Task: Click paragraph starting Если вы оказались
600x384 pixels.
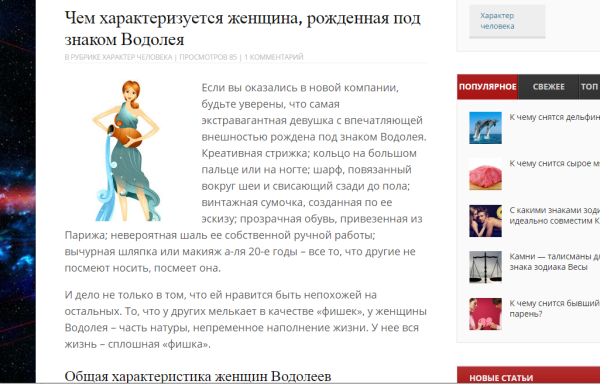Action: [x=245, y=178]
